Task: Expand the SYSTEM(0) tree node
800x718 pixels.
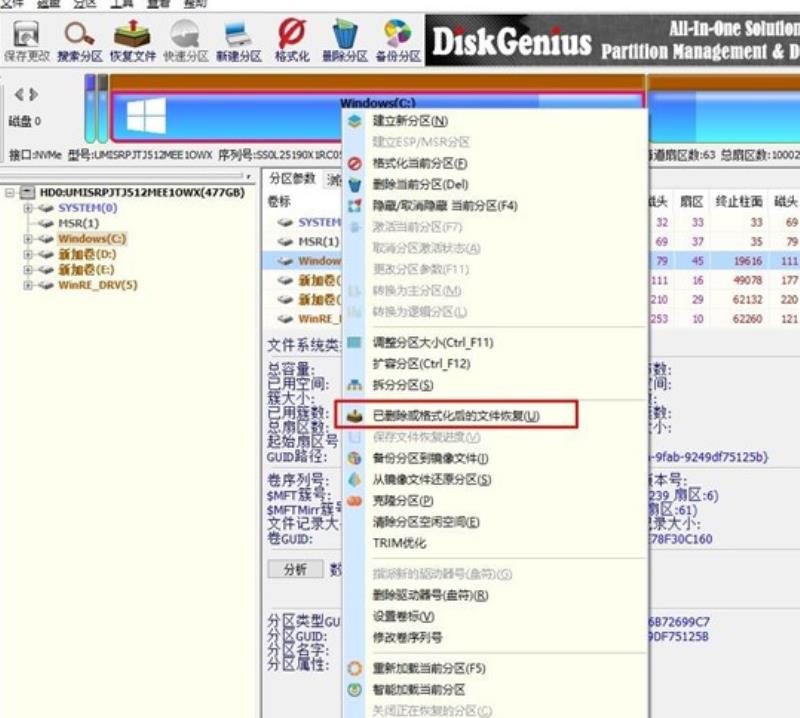Action: pos(28,208)
